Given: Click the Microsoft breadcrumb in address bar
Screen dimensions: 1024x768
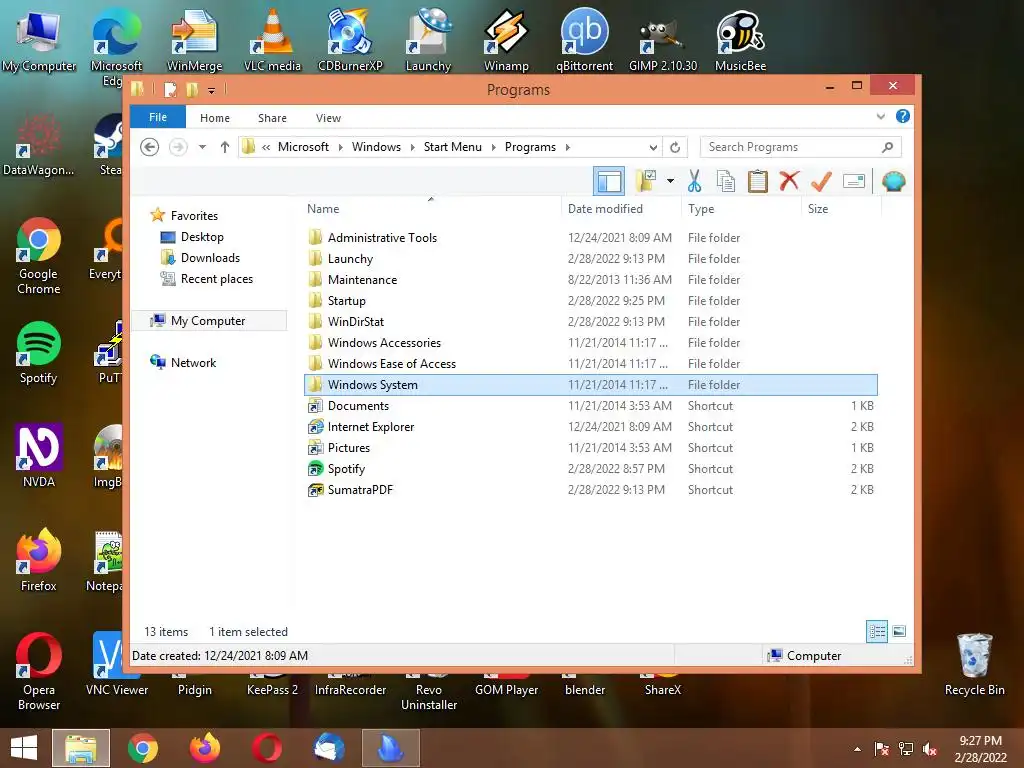Looking at the screenshot, I should [303, 147].
